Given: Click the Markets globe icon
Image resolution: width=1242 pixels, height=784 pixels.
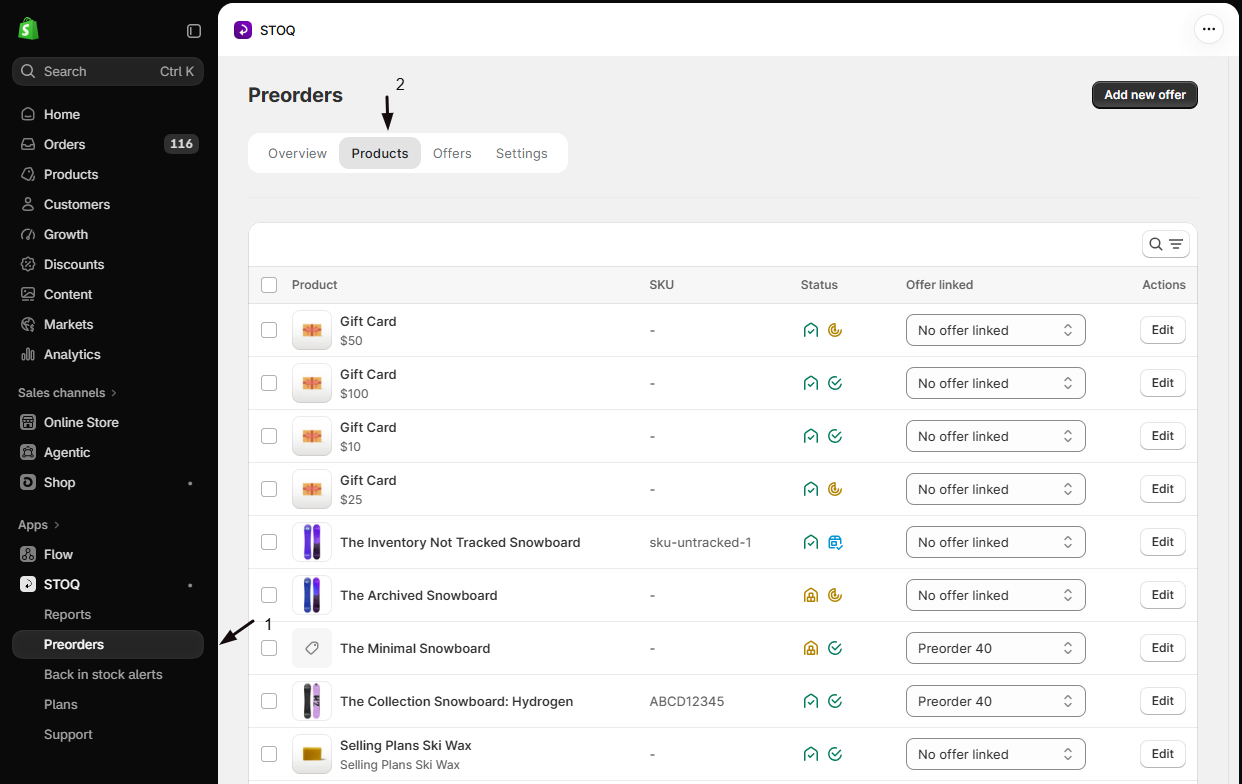Looking at the screenshot, I should click(x=28, y=324).
